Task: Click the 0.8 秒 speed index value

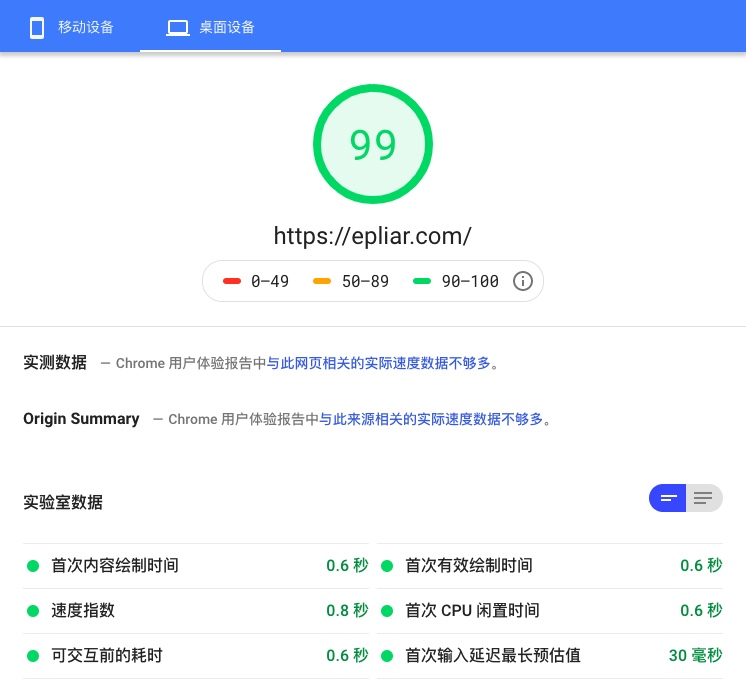Action: [x=347, y=610]
